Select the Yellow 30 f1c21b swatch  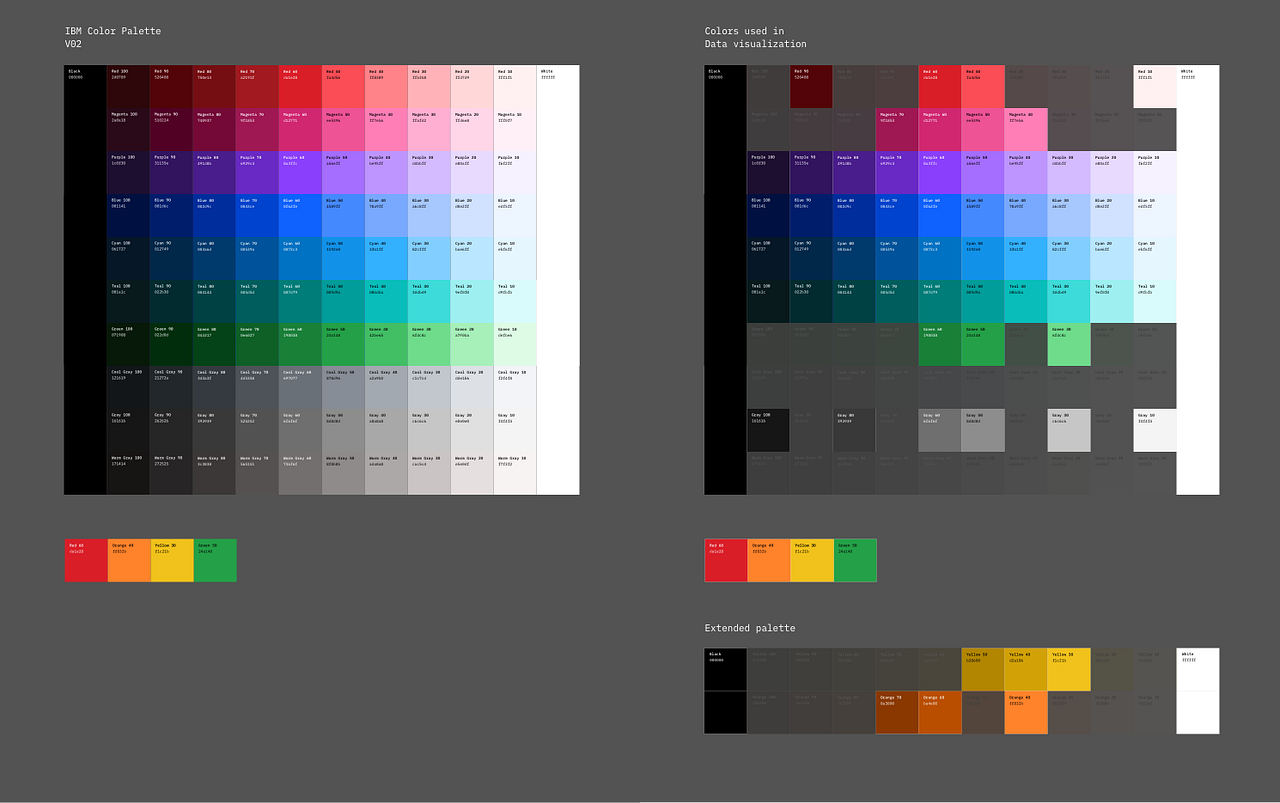click(x=171, y=560)
